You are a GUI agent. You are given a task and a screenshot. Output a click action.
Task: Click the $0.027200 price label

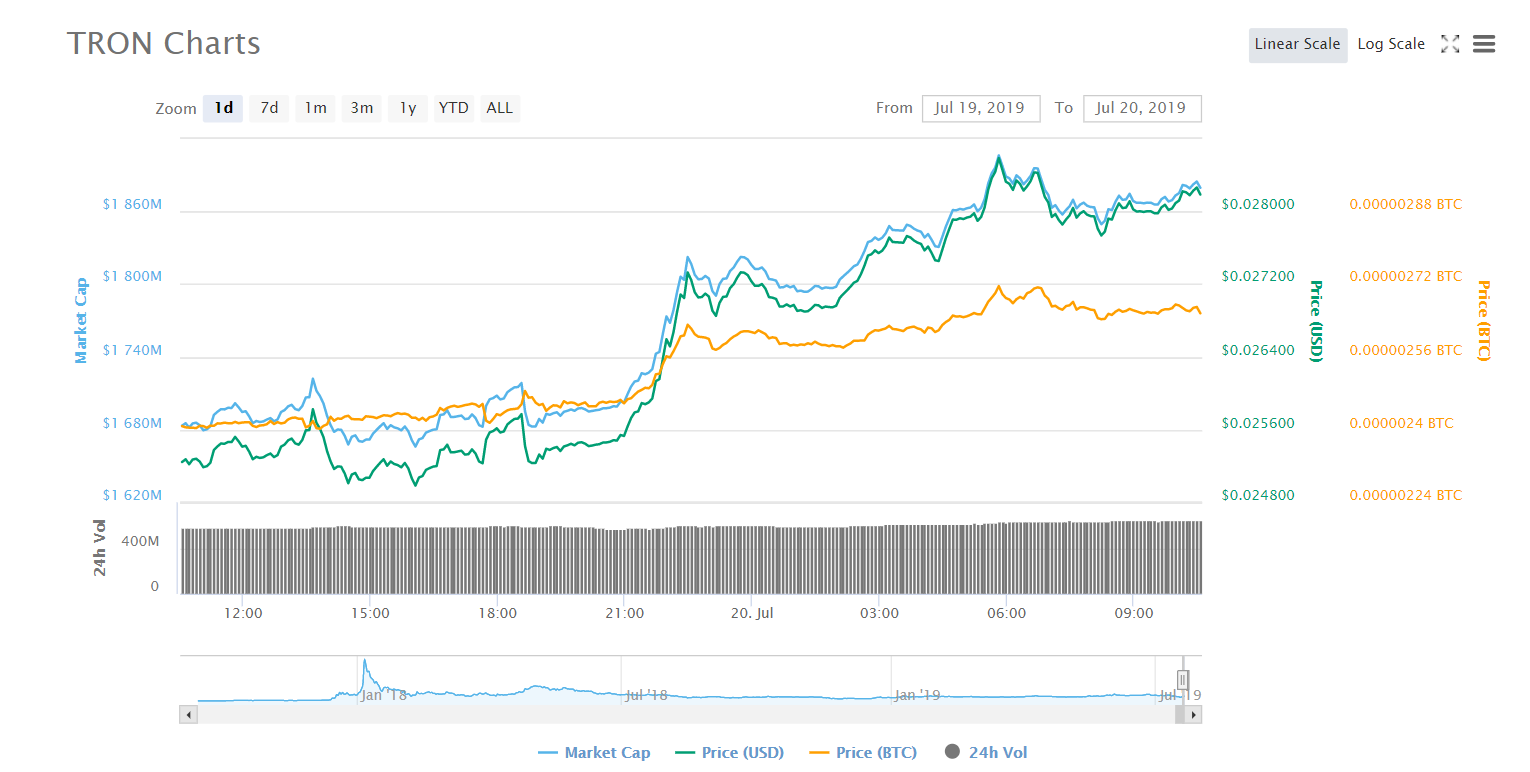click(1258, 277)
